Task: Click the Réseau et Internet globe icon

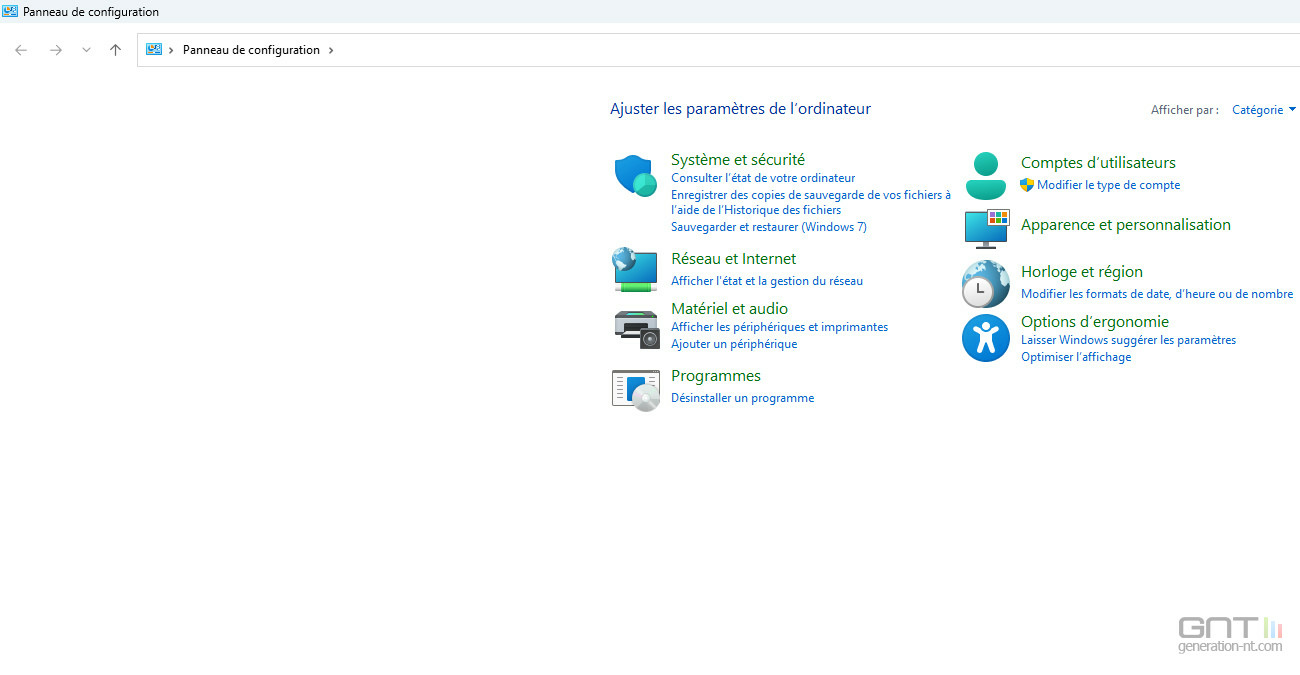Action: click(x=635, y=269)
